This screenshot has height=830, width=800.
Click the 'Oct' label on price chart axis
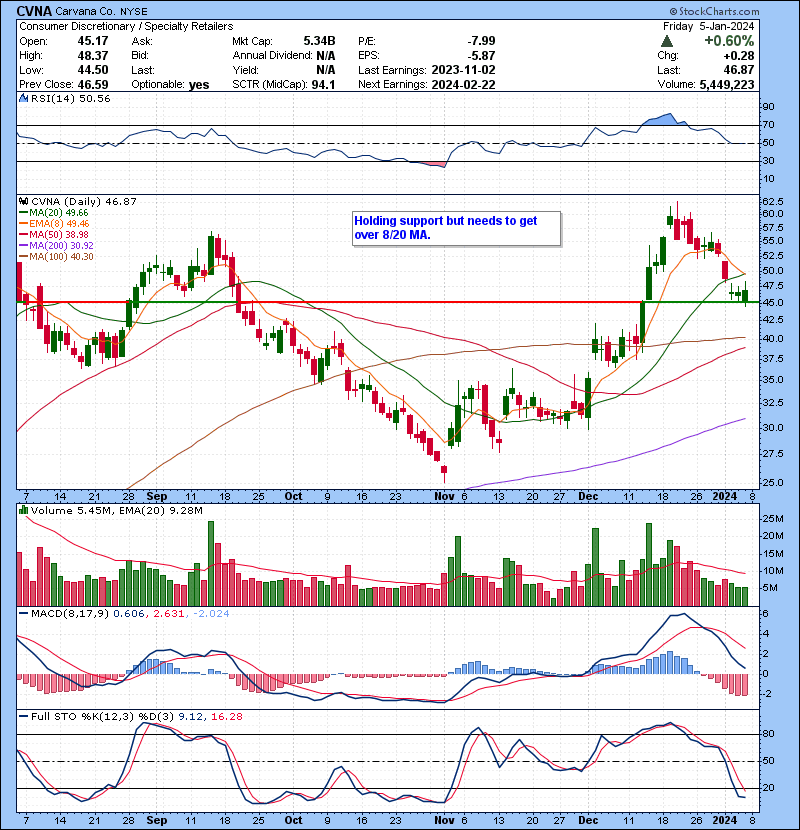pyautogui.click(x=293, y=497)
